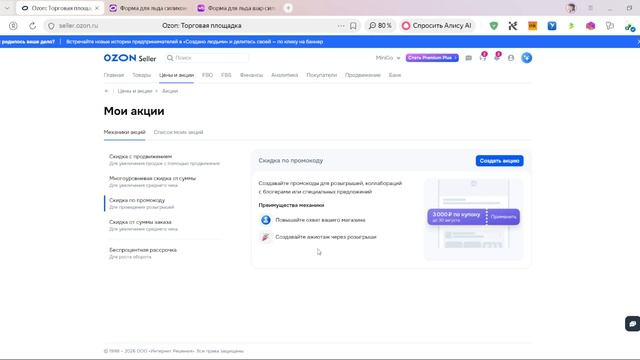Click the browser back or account icon left of reload
The height and width of the screenshot is (360, 640).
click(x=13, y=26)
